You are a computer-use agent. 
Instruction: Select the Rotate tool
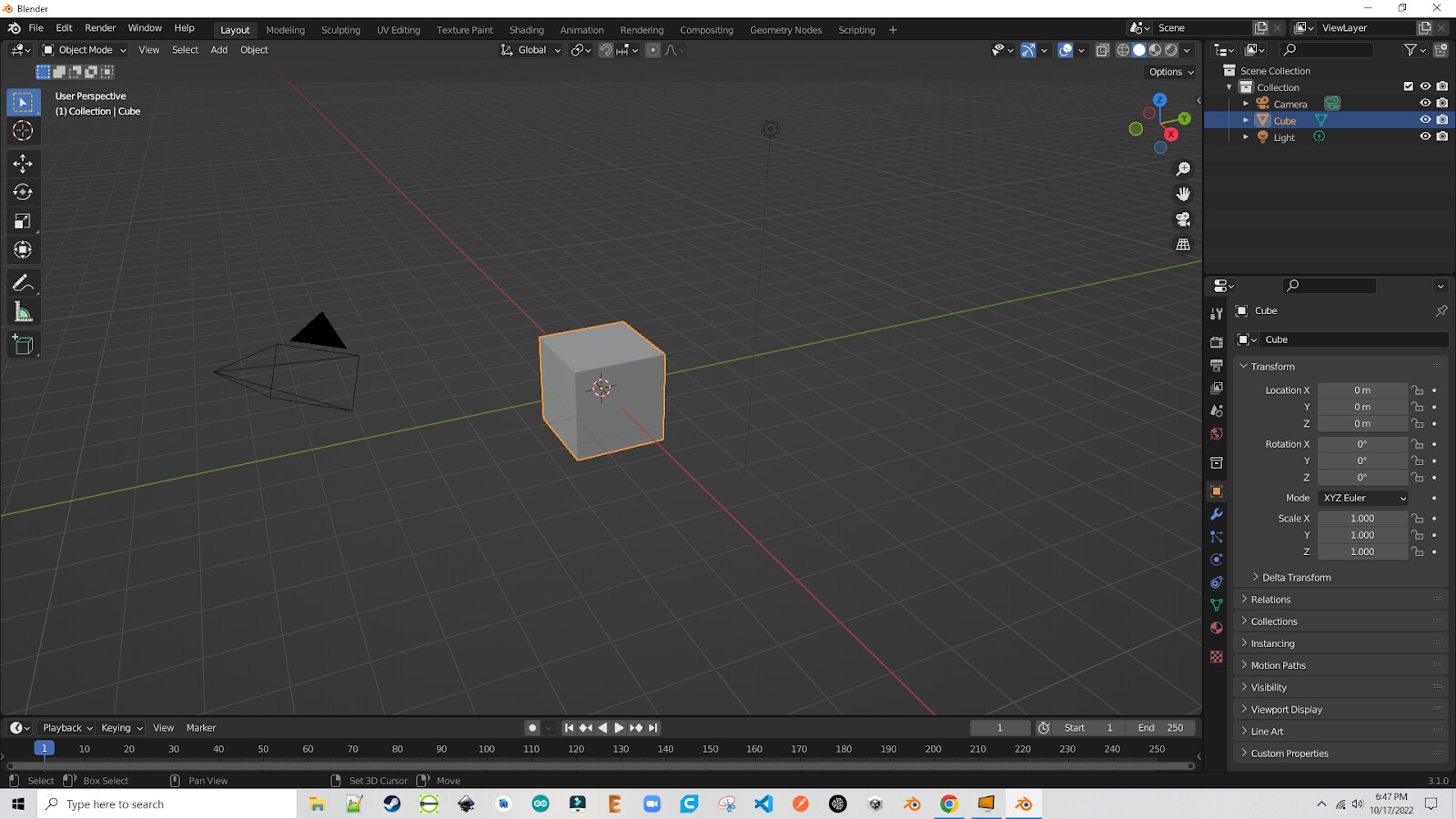23,192
